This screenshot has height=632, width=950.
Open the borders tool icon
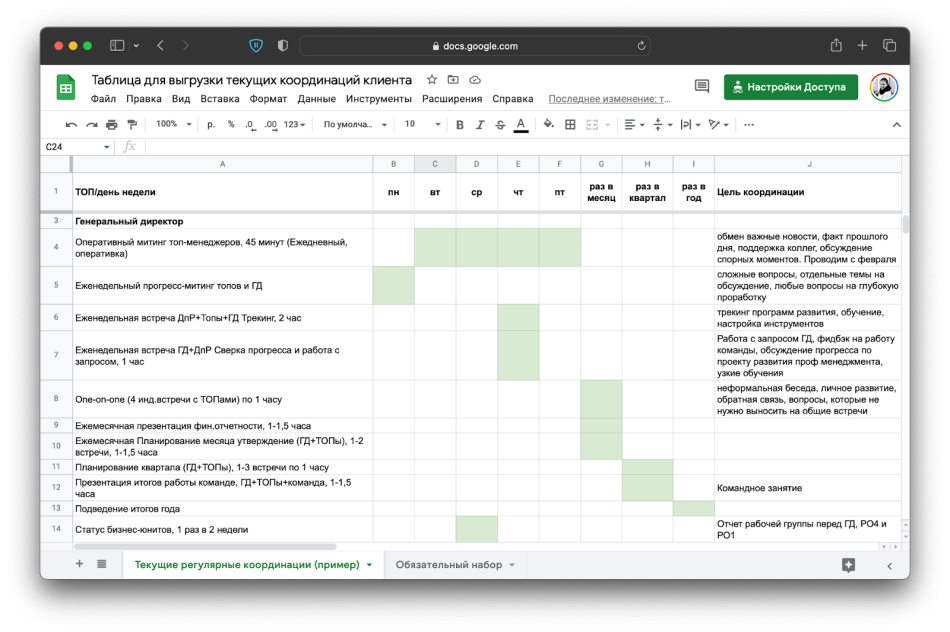[x=570, y=124]
